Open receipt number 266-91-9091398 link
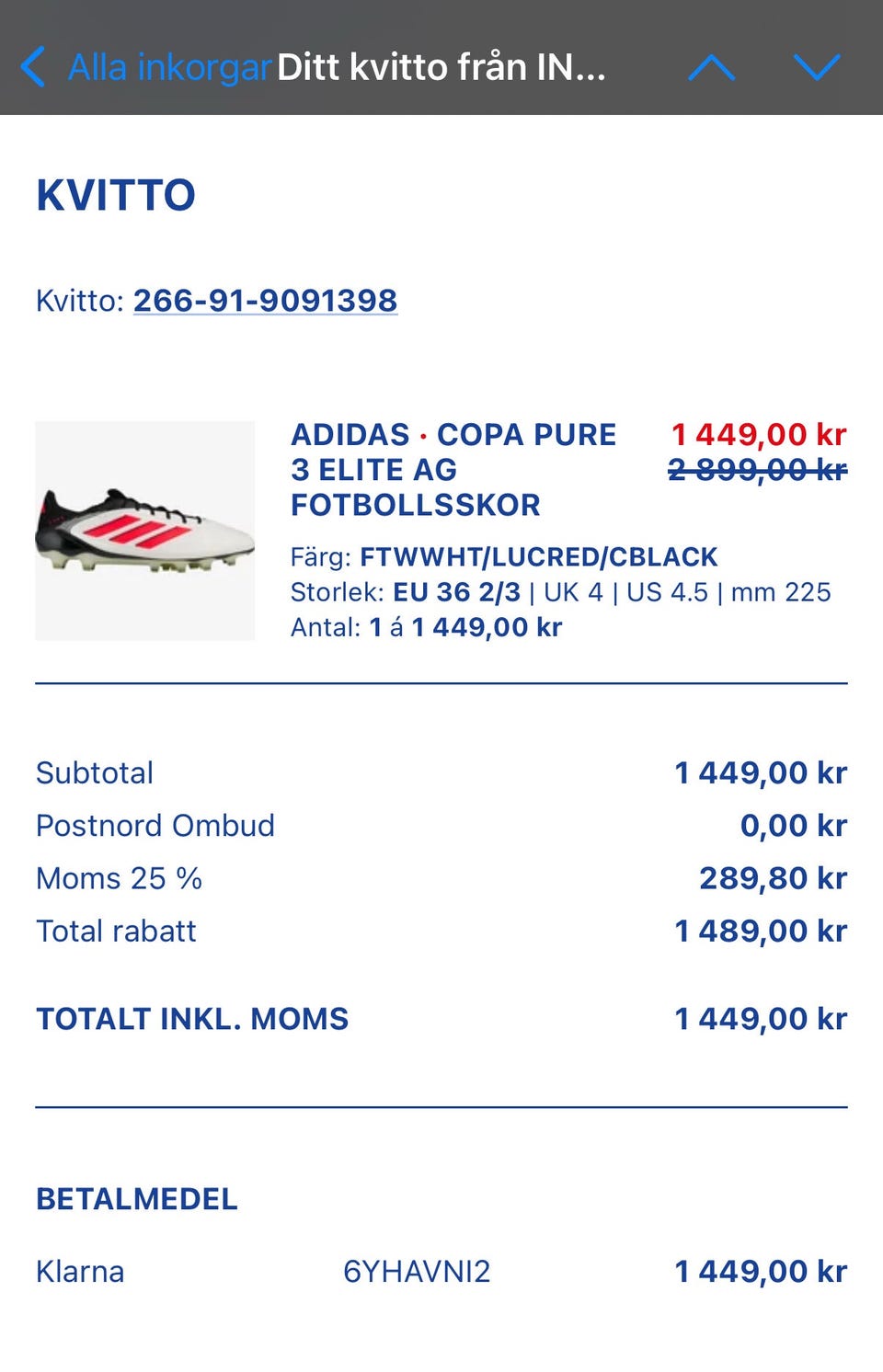The image size is (883, 1372). coord(265,300)
